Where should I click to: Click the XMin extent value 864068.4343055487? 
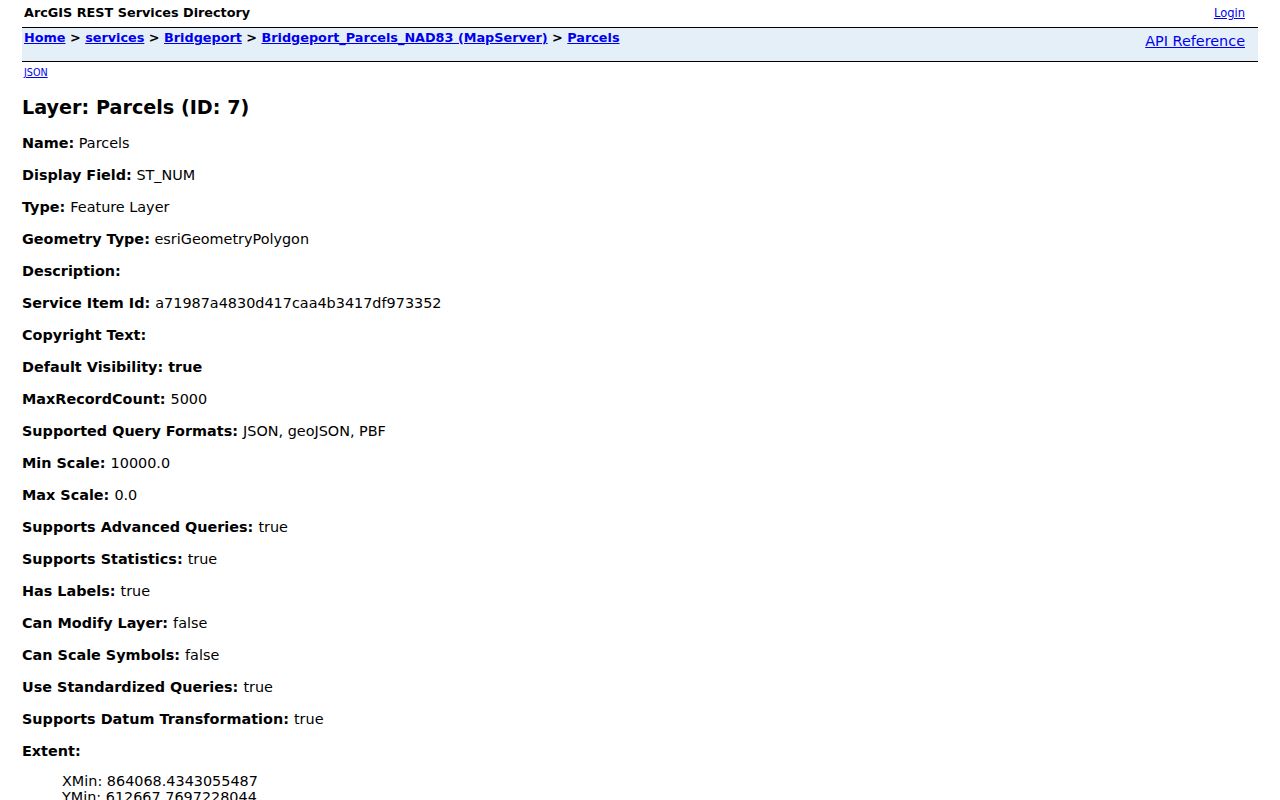tap(182, 780)
